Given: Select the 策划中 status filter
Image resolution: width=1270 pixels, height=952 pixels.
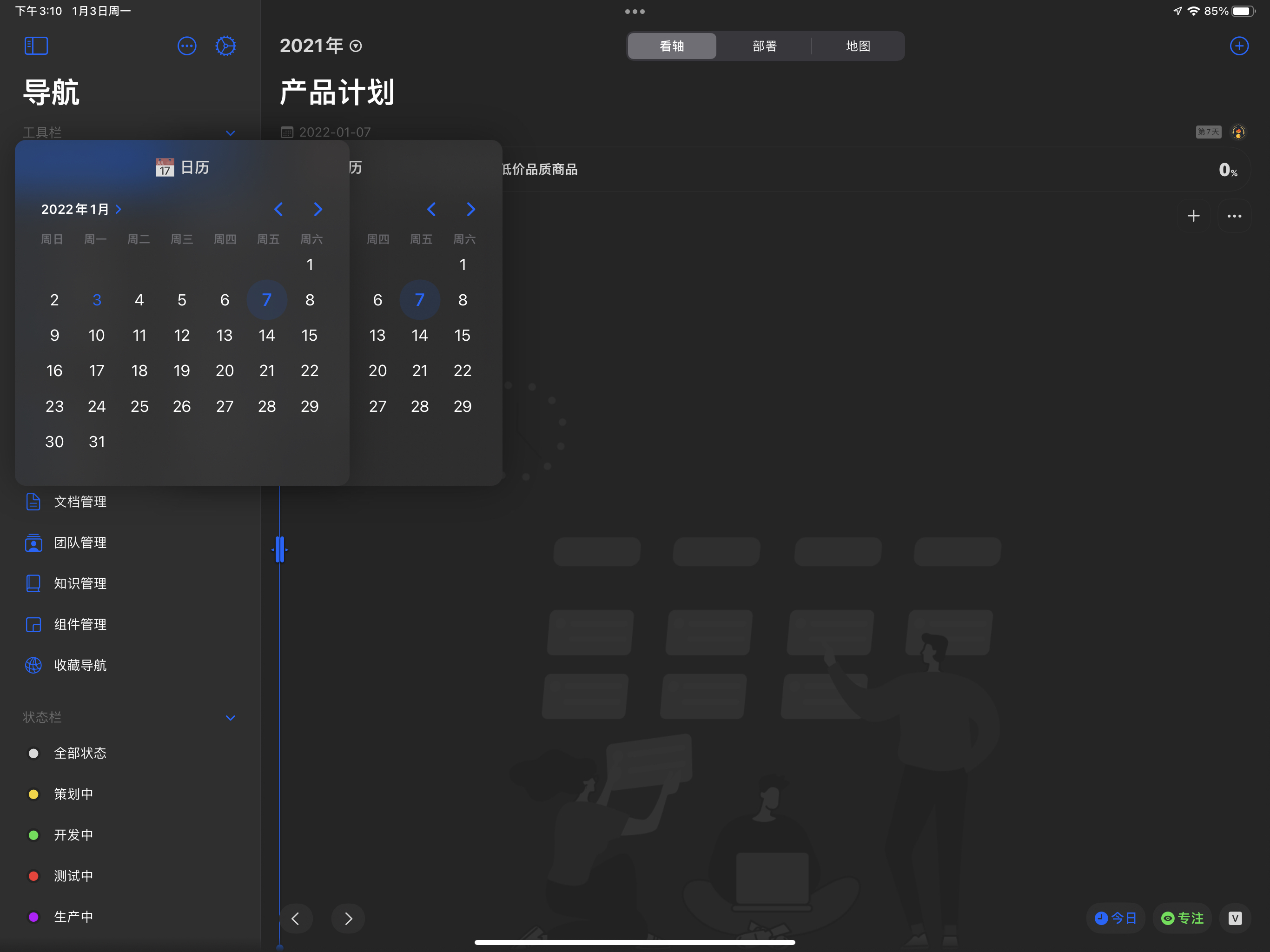Looking at the screenshot, I should pos(73,794).
